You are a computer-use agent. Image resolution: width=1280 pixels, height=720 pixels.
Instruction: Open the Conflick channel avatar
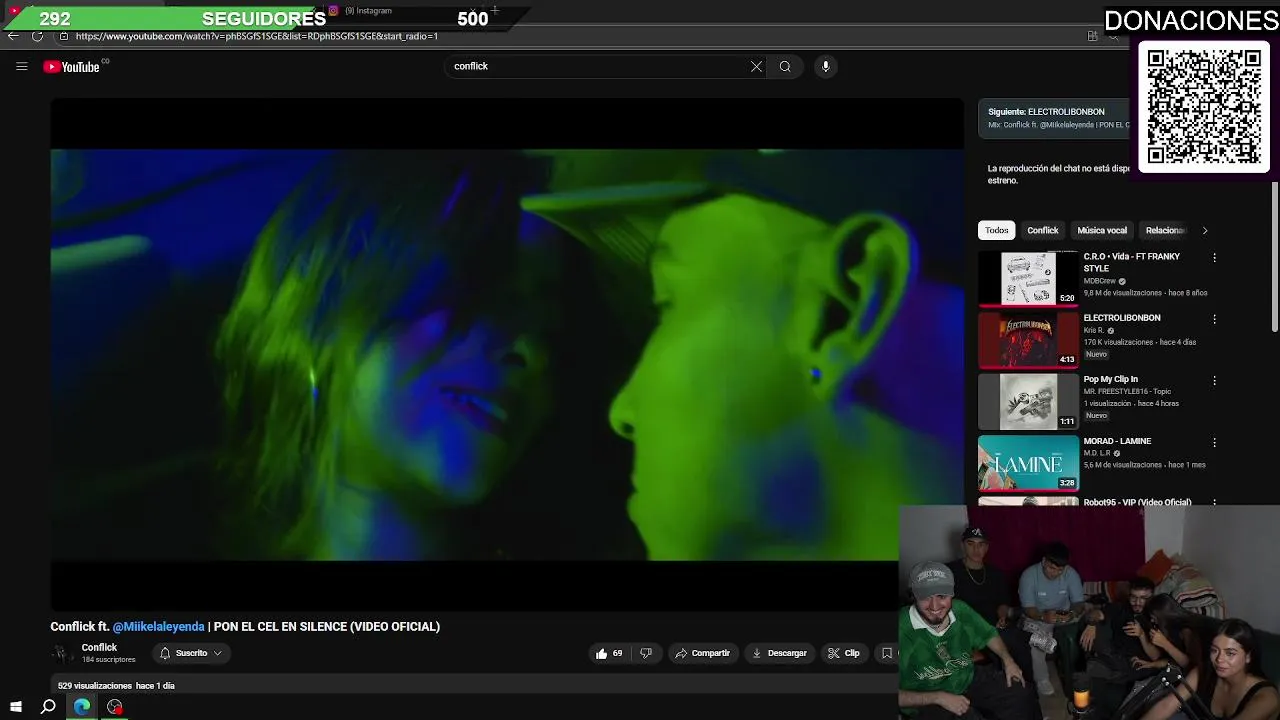pyautogui.click(x=62, y=653)
